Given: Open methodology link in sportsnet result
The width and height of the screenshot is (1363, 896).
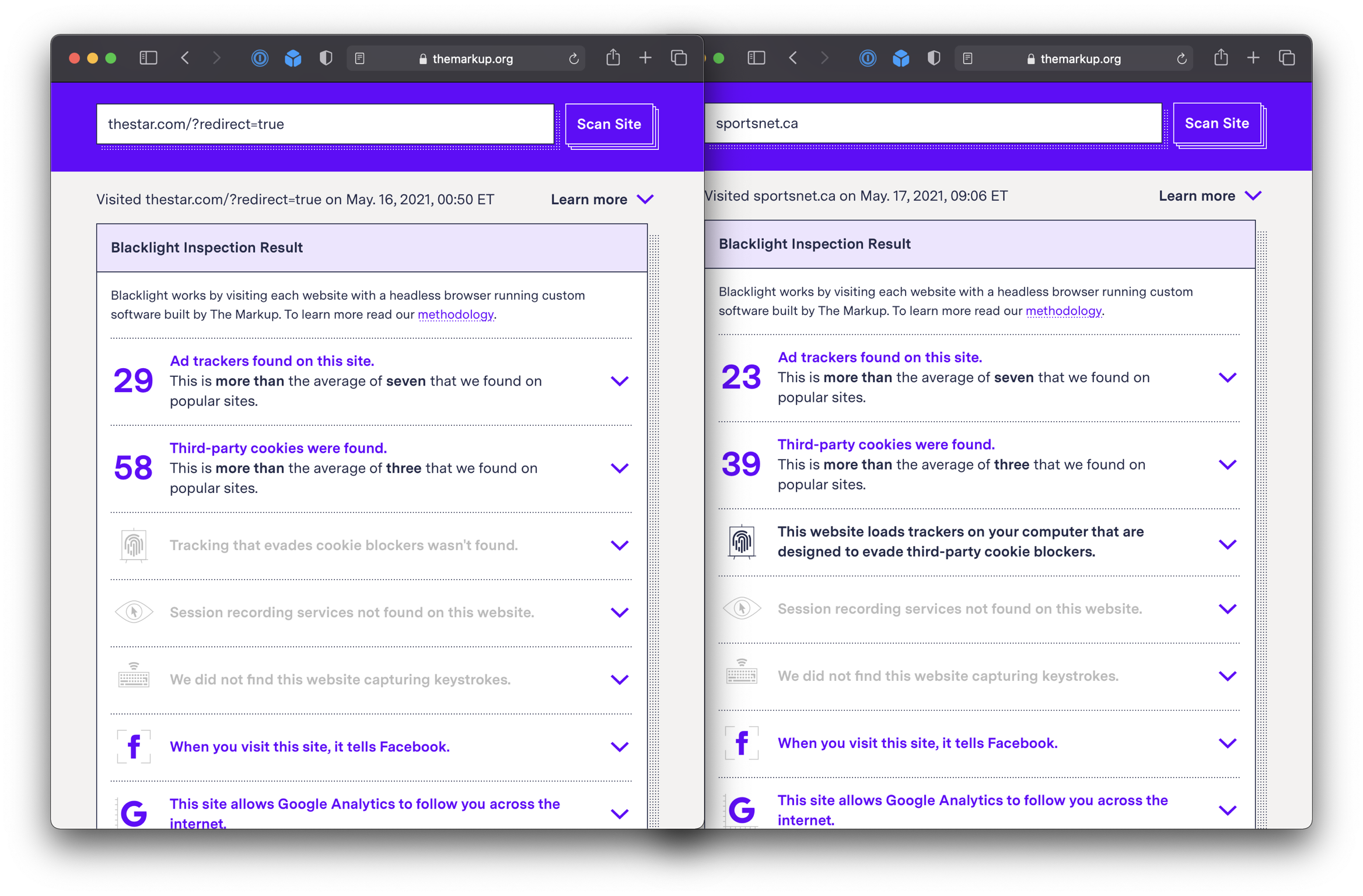Looking at the screenshot, I should [x=1063, y=311].
